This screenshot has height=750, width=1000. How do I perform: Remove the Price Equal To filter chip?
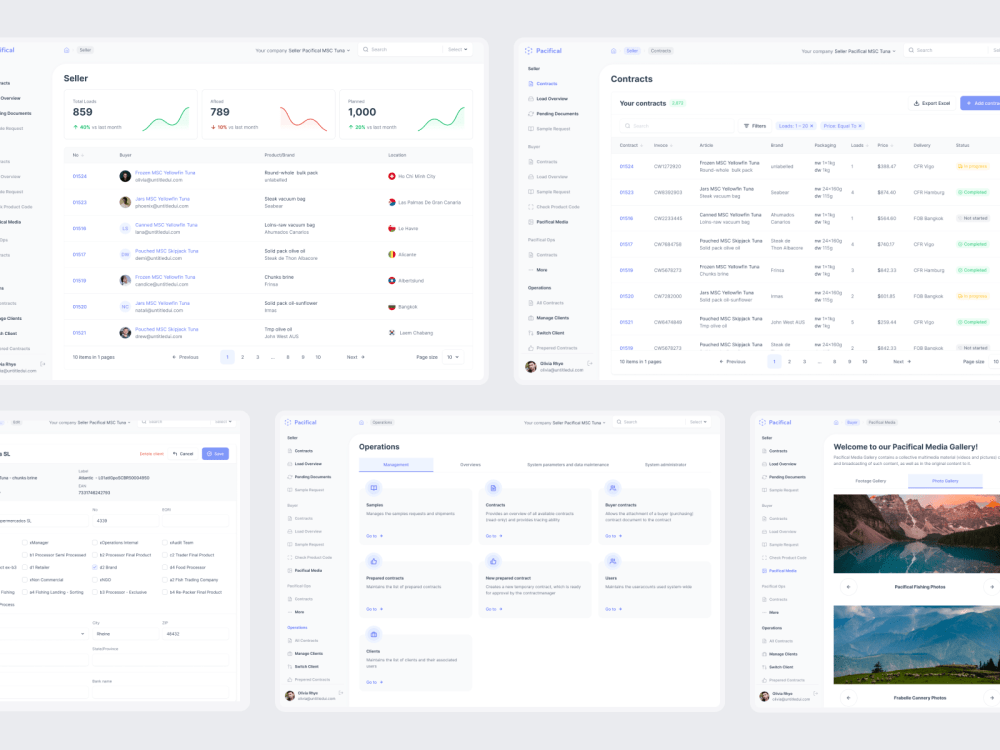860,126
